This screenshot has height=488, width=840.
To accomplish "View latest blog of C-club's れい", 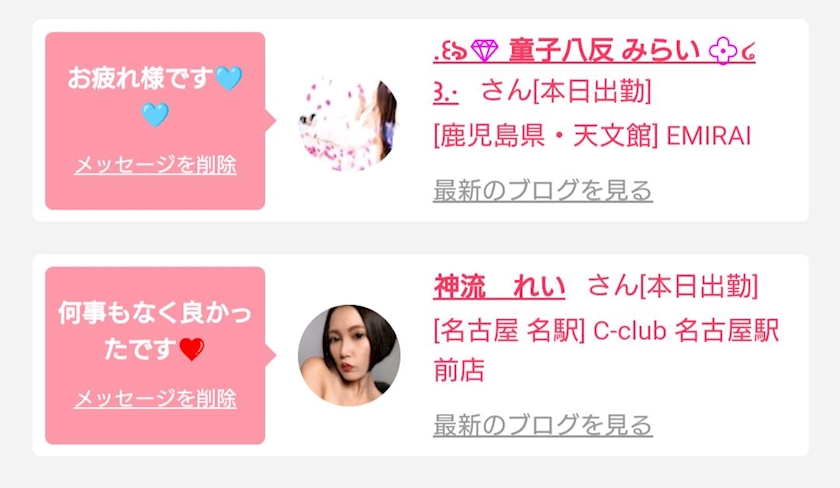I will (x=543, y=424).
